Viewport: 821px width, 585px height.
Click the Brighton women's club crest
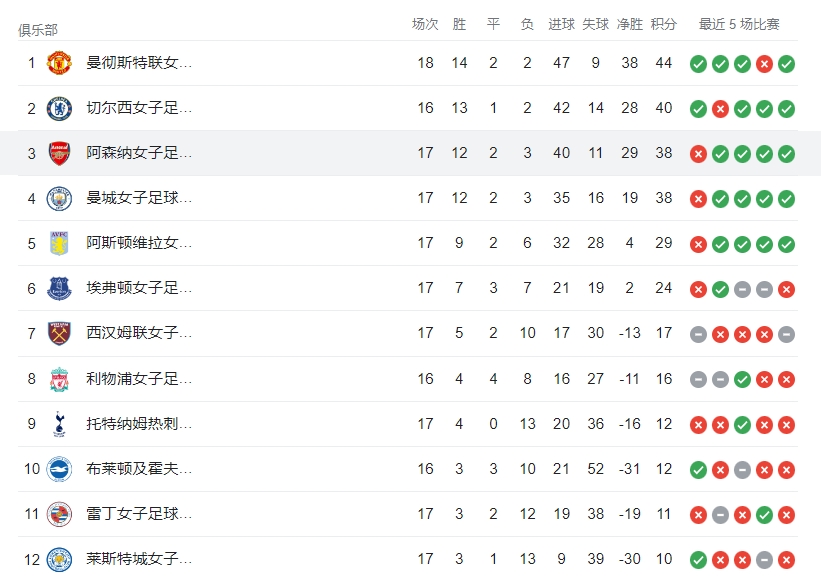point(59,469)
